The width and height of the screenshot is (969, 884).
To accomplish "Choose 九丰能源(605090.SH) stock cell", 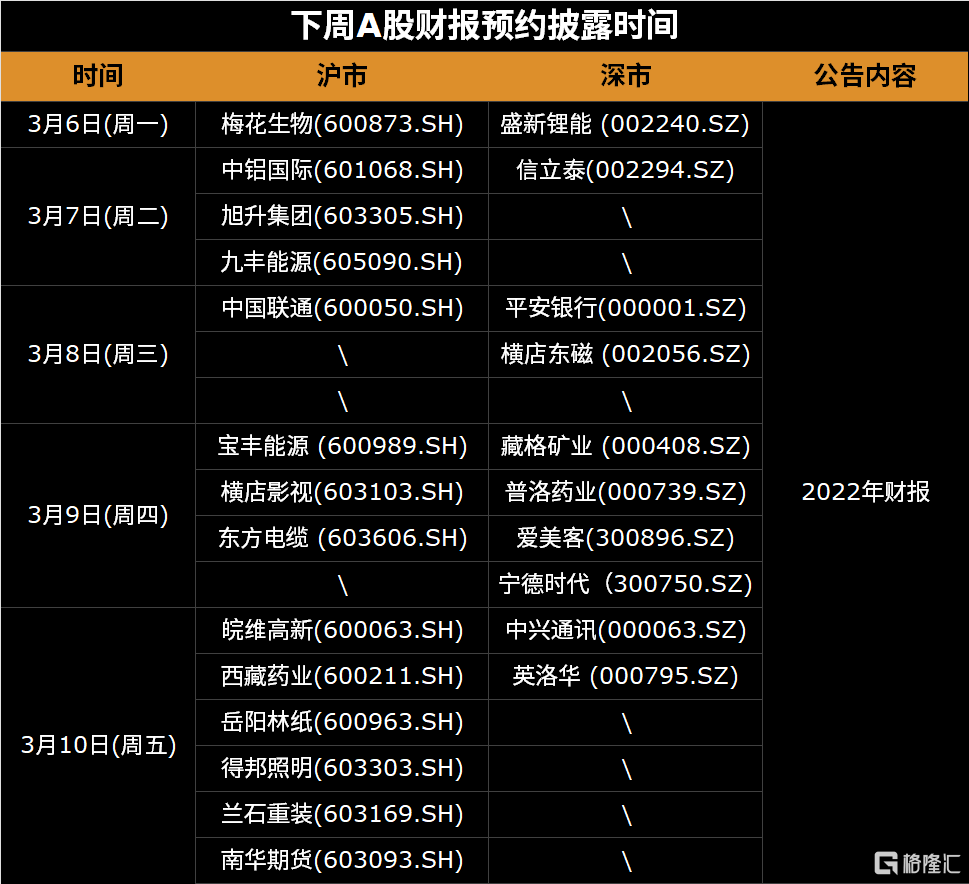I will [342, 262].
